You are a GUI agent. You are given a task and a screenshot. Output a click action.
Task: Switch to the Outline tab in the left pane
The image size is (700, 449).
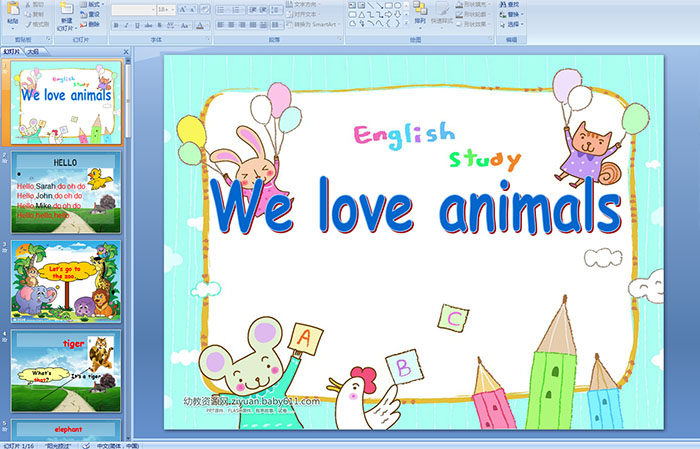coord(33,52)
